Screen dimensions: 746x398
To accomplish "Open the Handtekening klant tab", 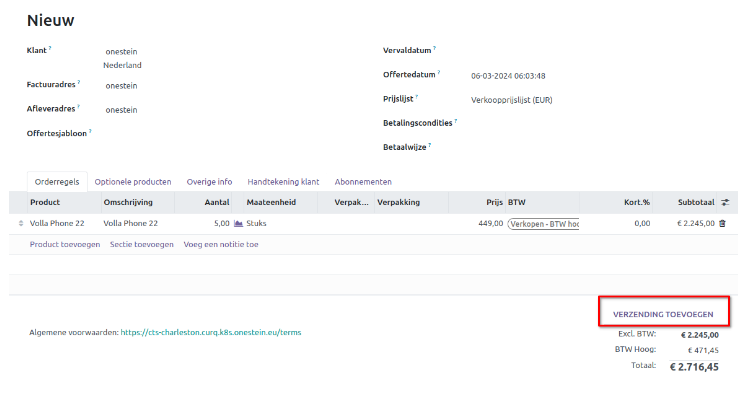I will pos(283,182).
